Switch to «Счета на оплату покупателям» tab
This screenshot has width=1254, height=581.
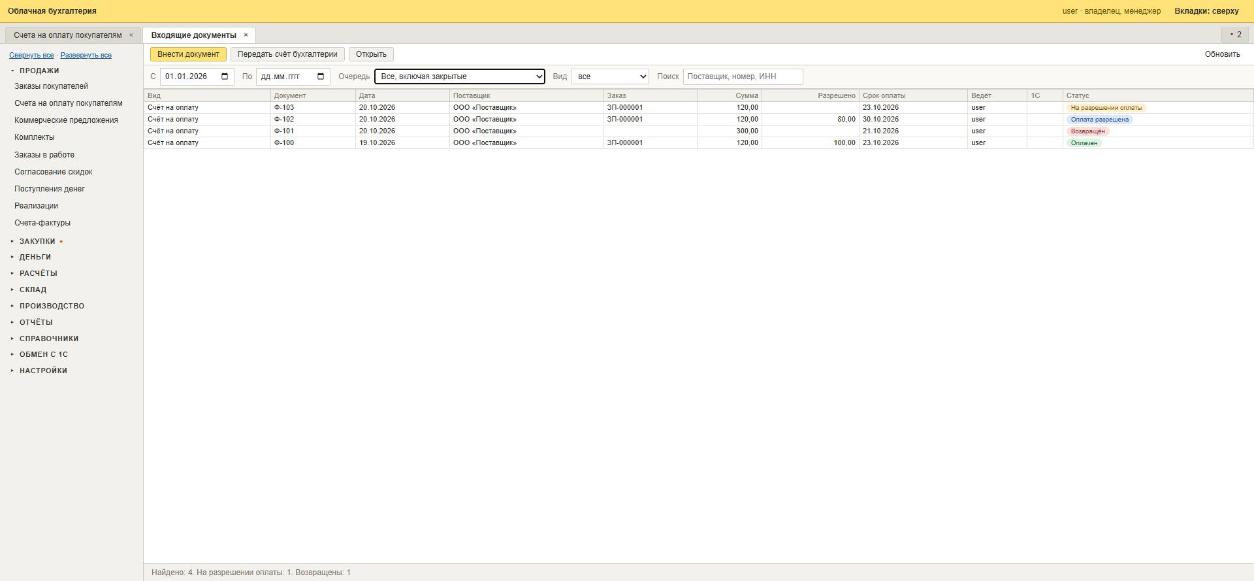click(x=68, y=35)
